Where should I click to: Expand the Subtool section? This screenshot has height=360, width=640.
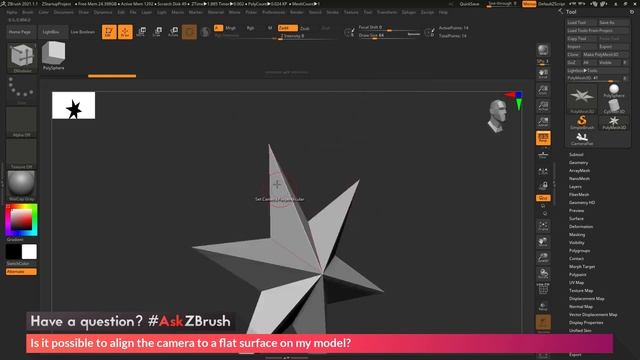(576, 155)
